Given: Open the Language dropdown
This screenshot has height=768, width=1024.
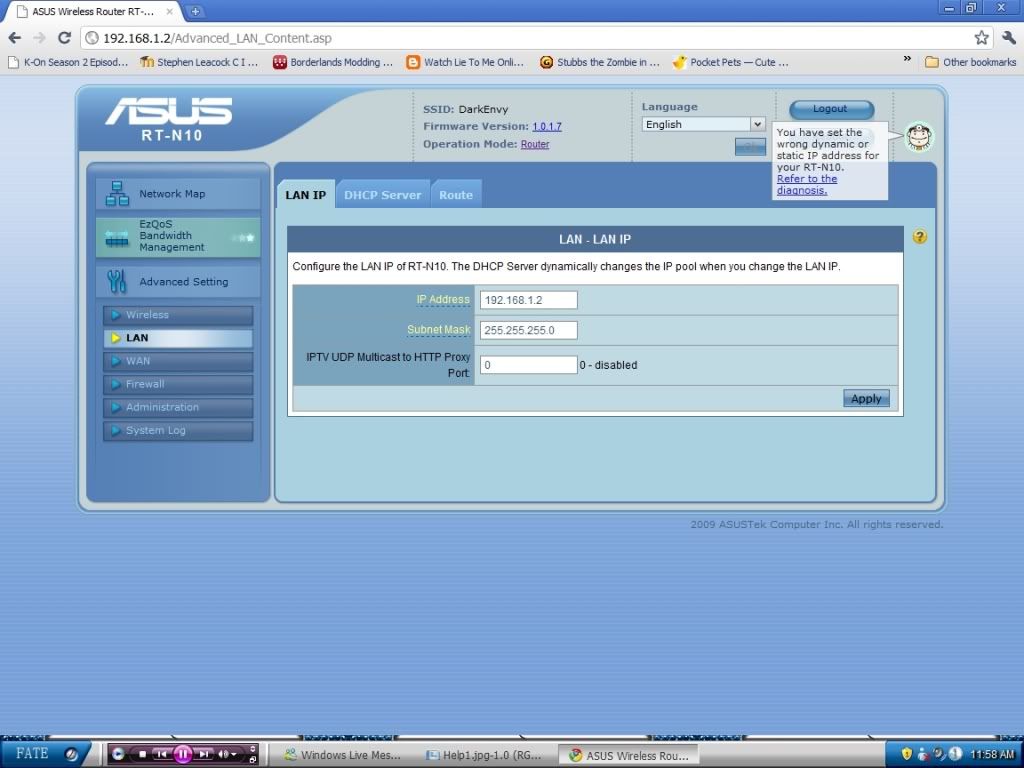Looking at the screenshot, I should pos(703,124).
